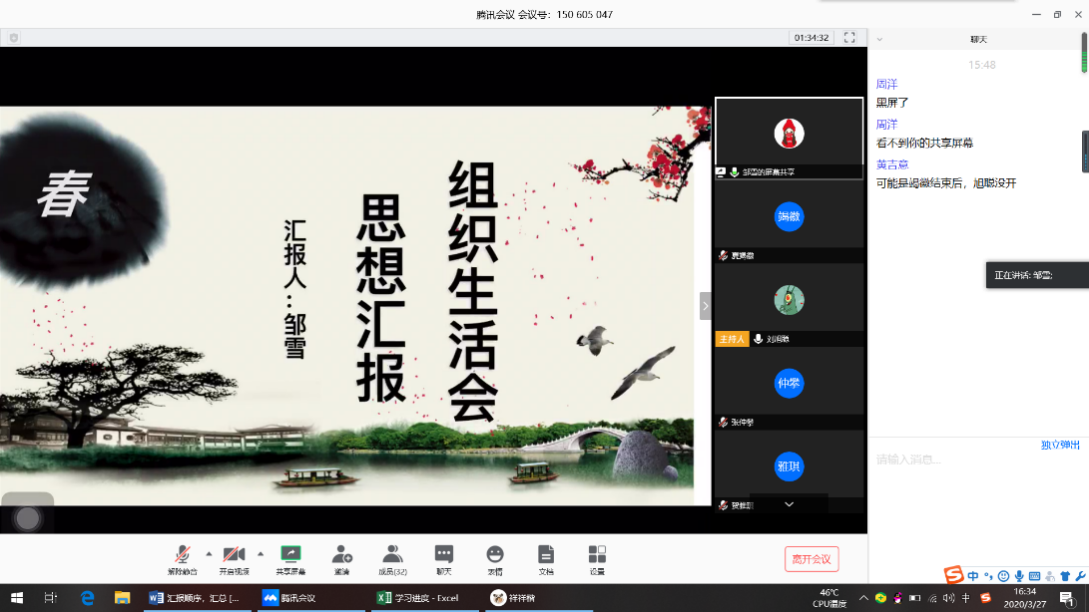Enter full screen mode icon
The width and height of the screenshot is (1089, 612).
849,38
